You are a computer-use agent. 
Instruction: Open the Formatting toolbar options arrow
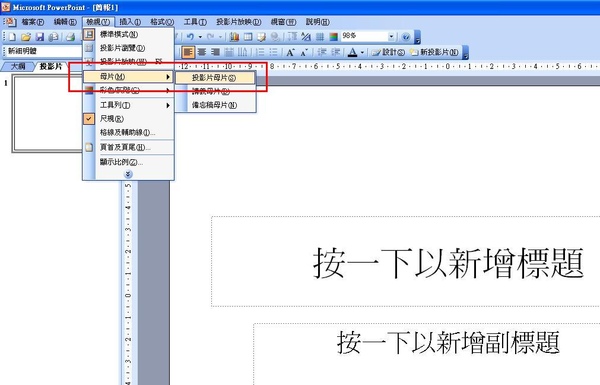click(466, 52)
